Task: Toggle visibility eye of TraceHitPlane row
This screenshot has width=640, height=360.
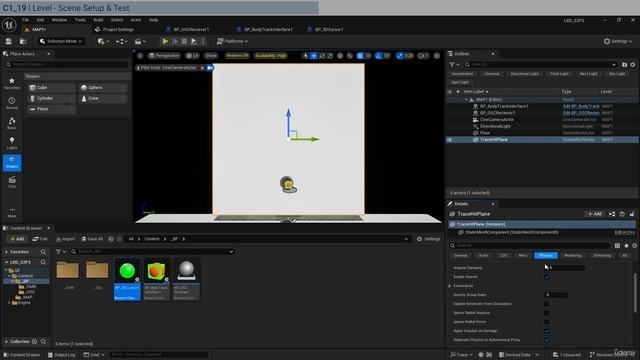Action: coord(450,140)
